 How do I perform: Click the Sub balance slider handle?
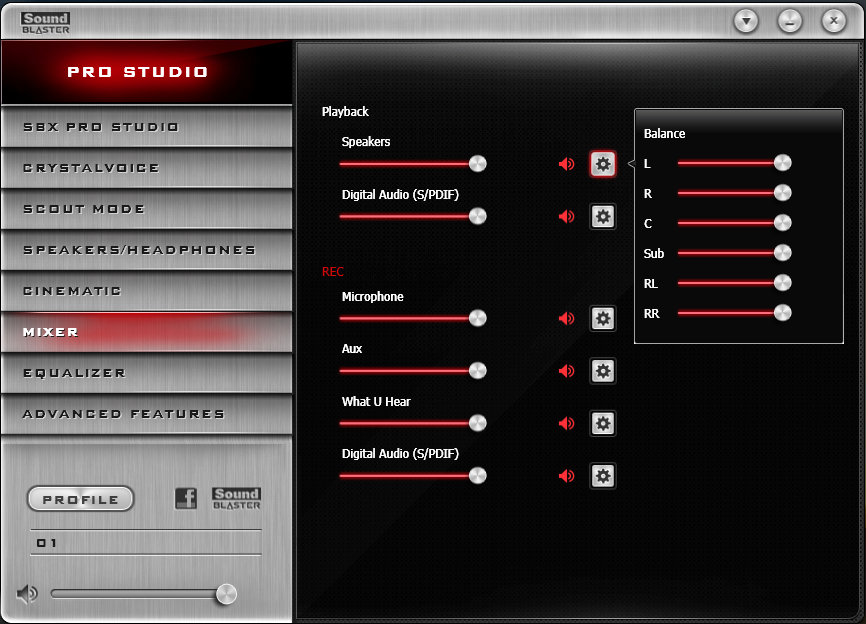tap(783, 253)
